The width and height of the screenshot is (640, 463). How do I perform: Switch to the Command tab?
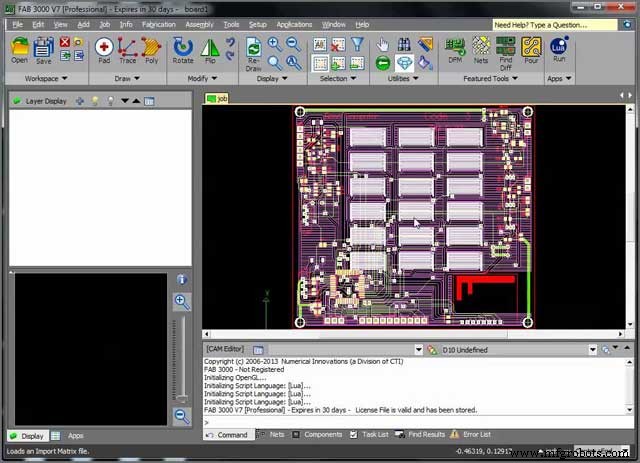coord(228,435)
